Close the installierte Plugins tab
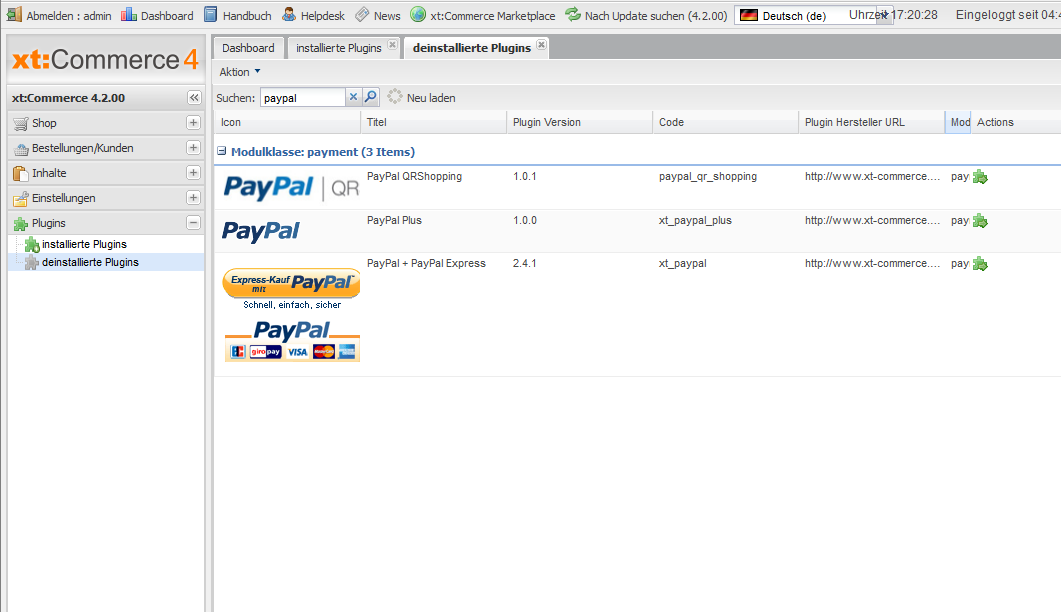This screenshot has height=612, width=1061. 392,45
